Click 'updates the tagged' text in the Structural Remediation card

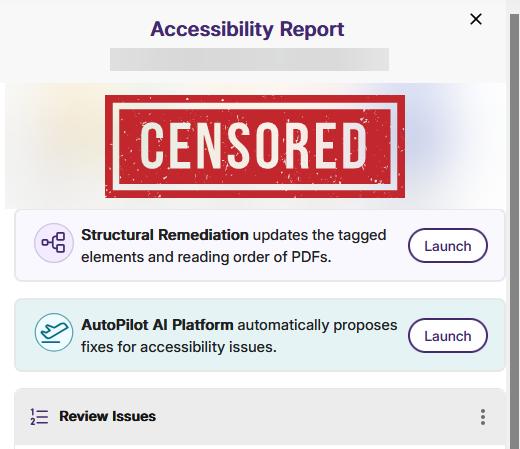[319, 235]
